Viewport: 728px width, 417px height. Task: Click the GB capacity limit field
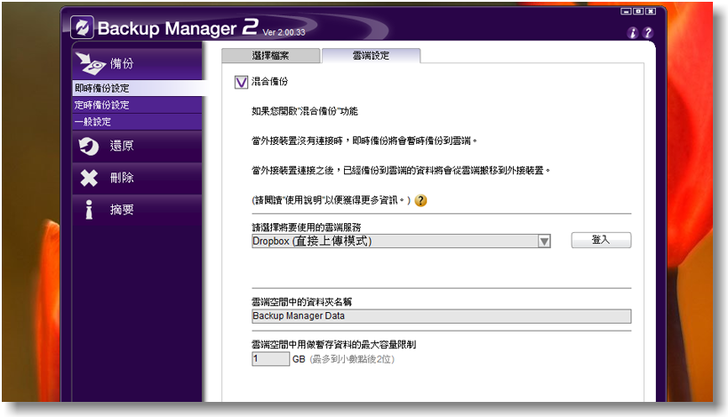(x=271, y=359)
